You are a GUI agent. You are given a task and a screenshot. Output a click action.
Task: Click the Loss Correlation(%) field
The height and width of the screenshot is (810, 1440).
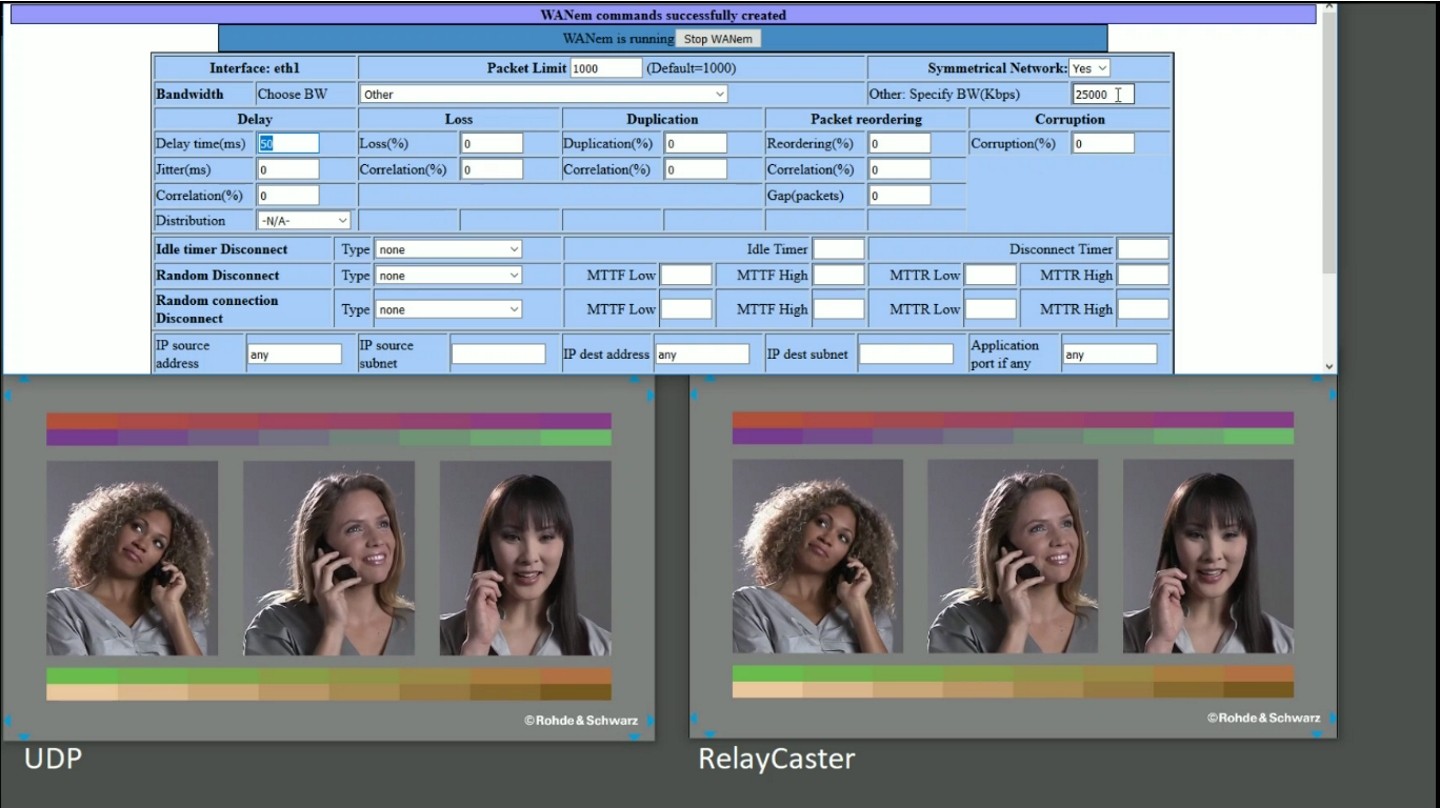[492, 169]
